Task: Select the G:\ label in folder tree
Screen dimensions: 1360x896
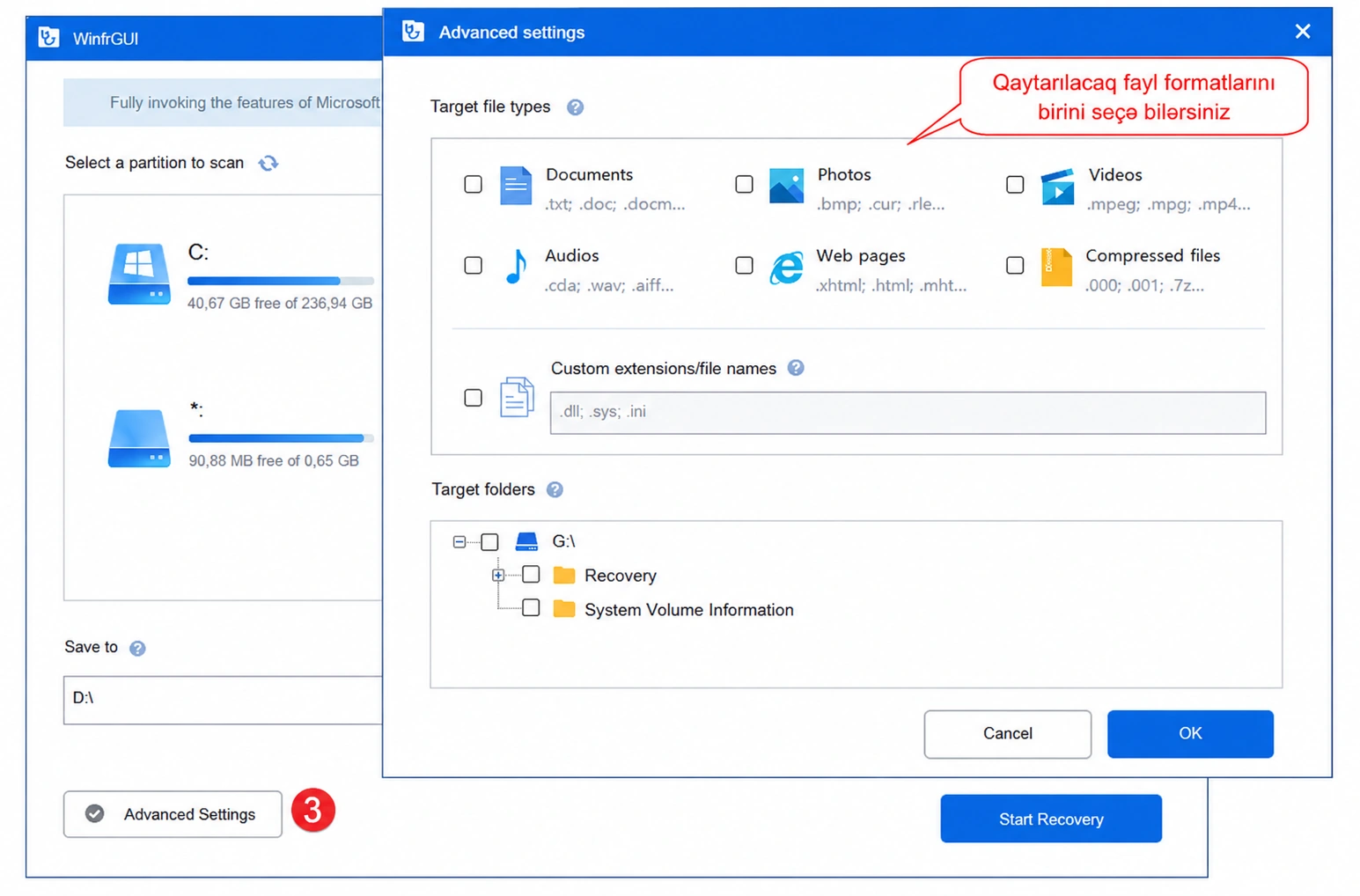Action: coord(563,541)
